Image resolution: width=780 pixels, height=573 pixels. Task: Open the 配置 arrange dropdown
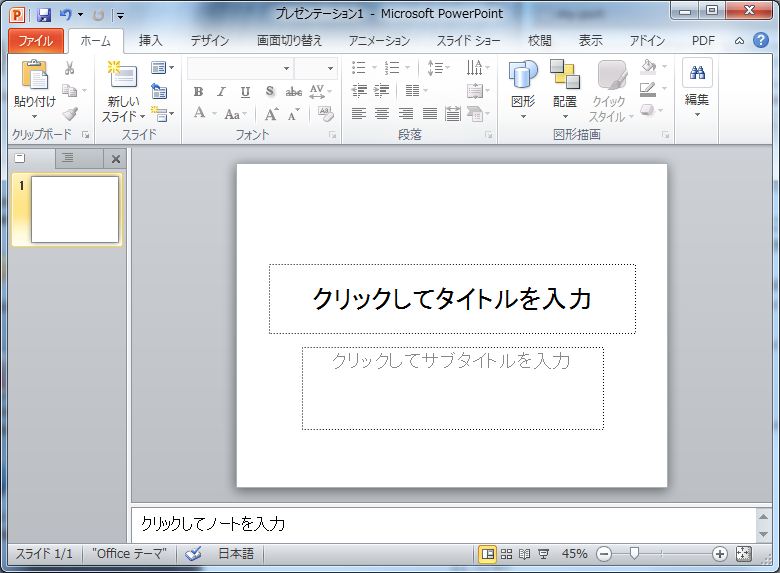(565, 90)
